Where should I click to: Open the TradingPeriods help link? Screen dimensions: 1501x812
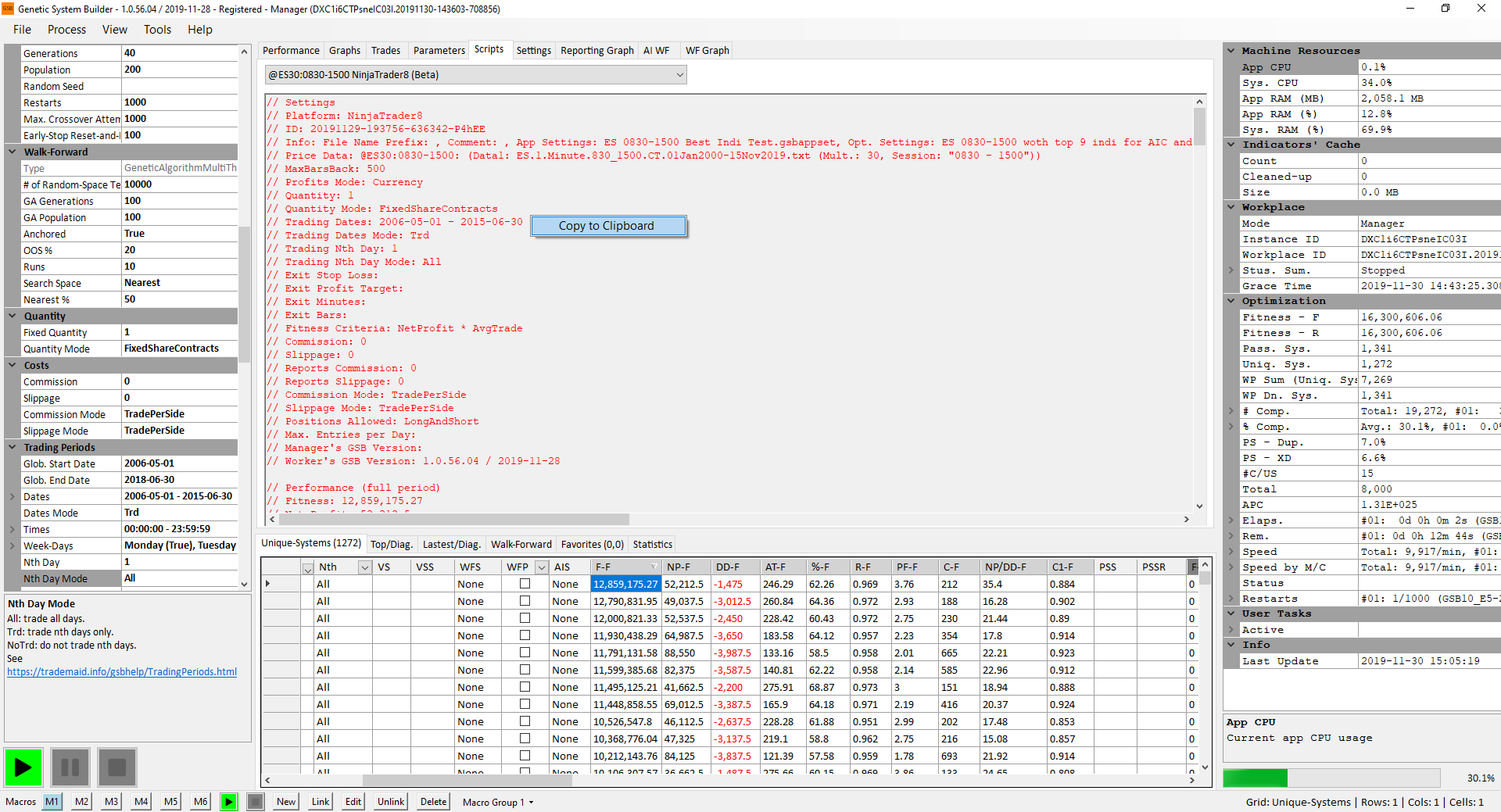tap(122, 672)
